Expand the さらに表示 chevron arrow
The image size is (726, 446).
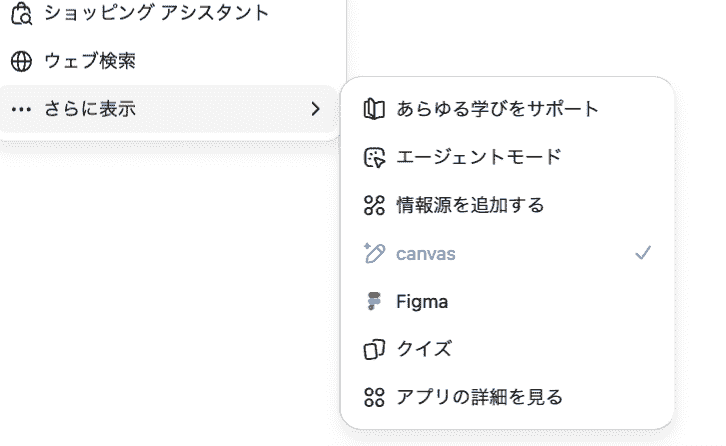point(315,109)
